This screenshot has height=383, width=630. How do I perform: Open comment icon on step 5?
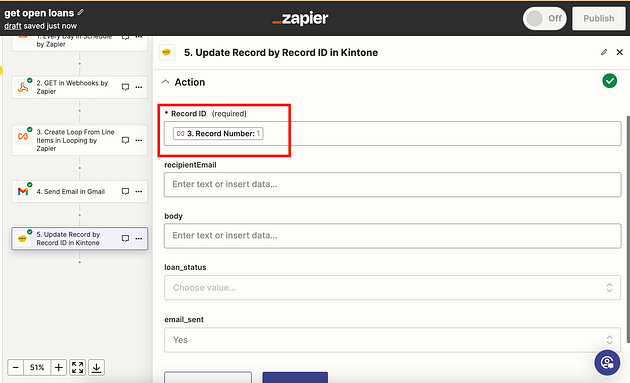[125, 239]
